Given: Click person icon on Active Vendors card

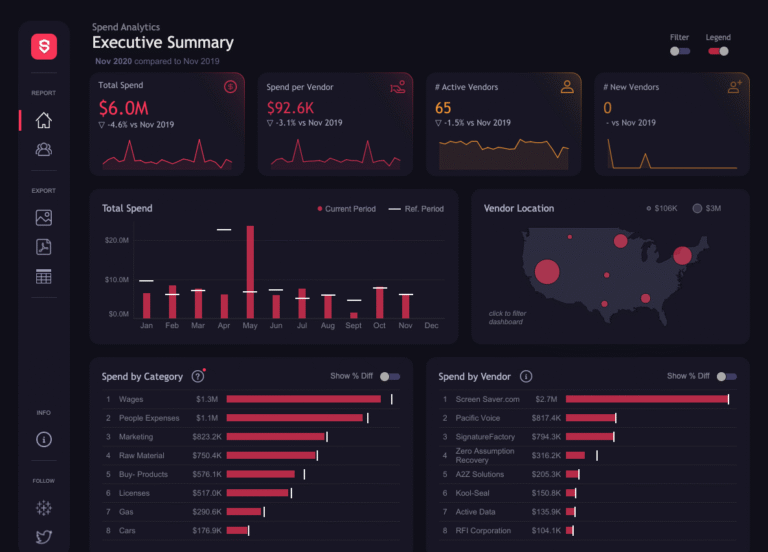Looking at the screenshot, I should click(567, 87).
